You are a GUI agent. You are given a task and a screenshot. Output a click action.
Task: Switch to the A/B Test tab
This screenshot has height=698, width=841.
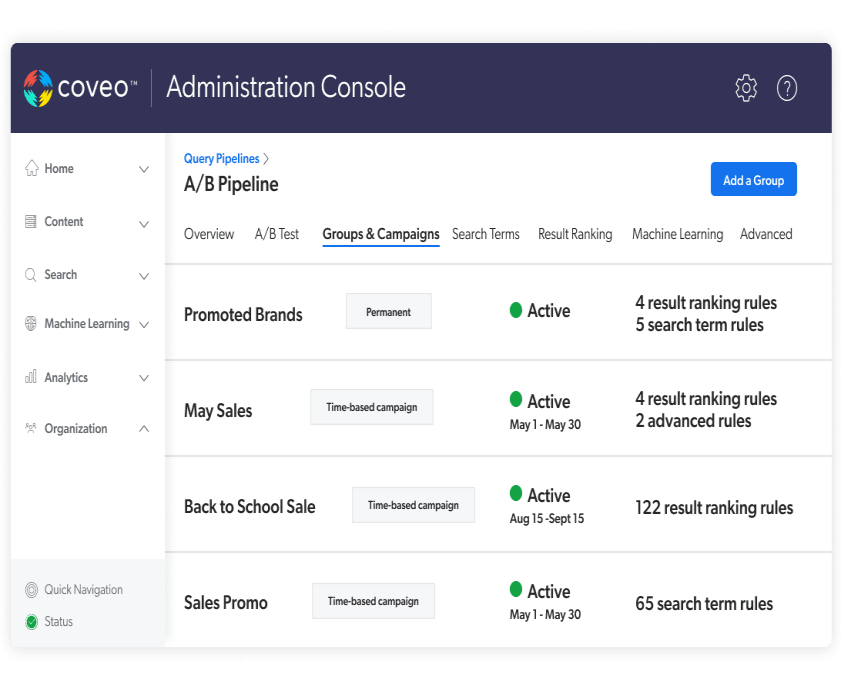pos(277,234)
